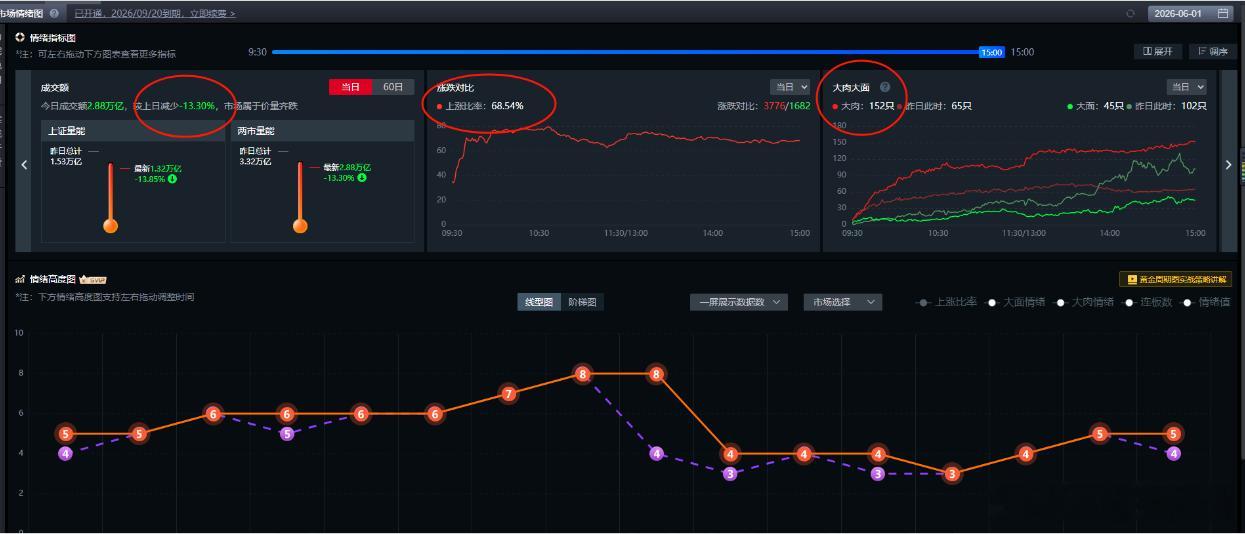1245x534 pixels.
Task: Click the 2026-06-01 date field
Action: 1190,13
